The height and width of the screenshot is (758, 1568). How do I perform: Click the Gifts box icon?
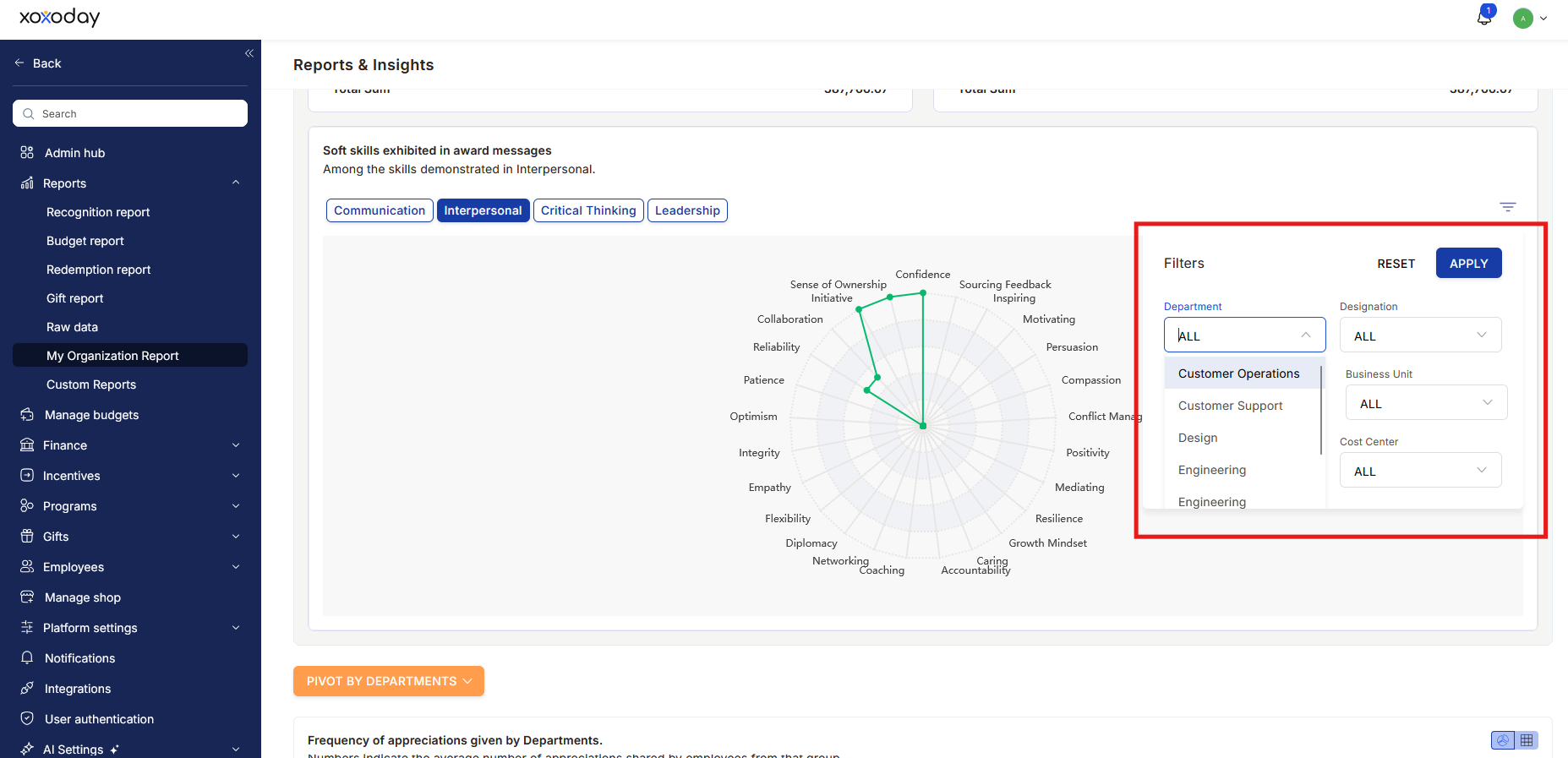point(27,537)
